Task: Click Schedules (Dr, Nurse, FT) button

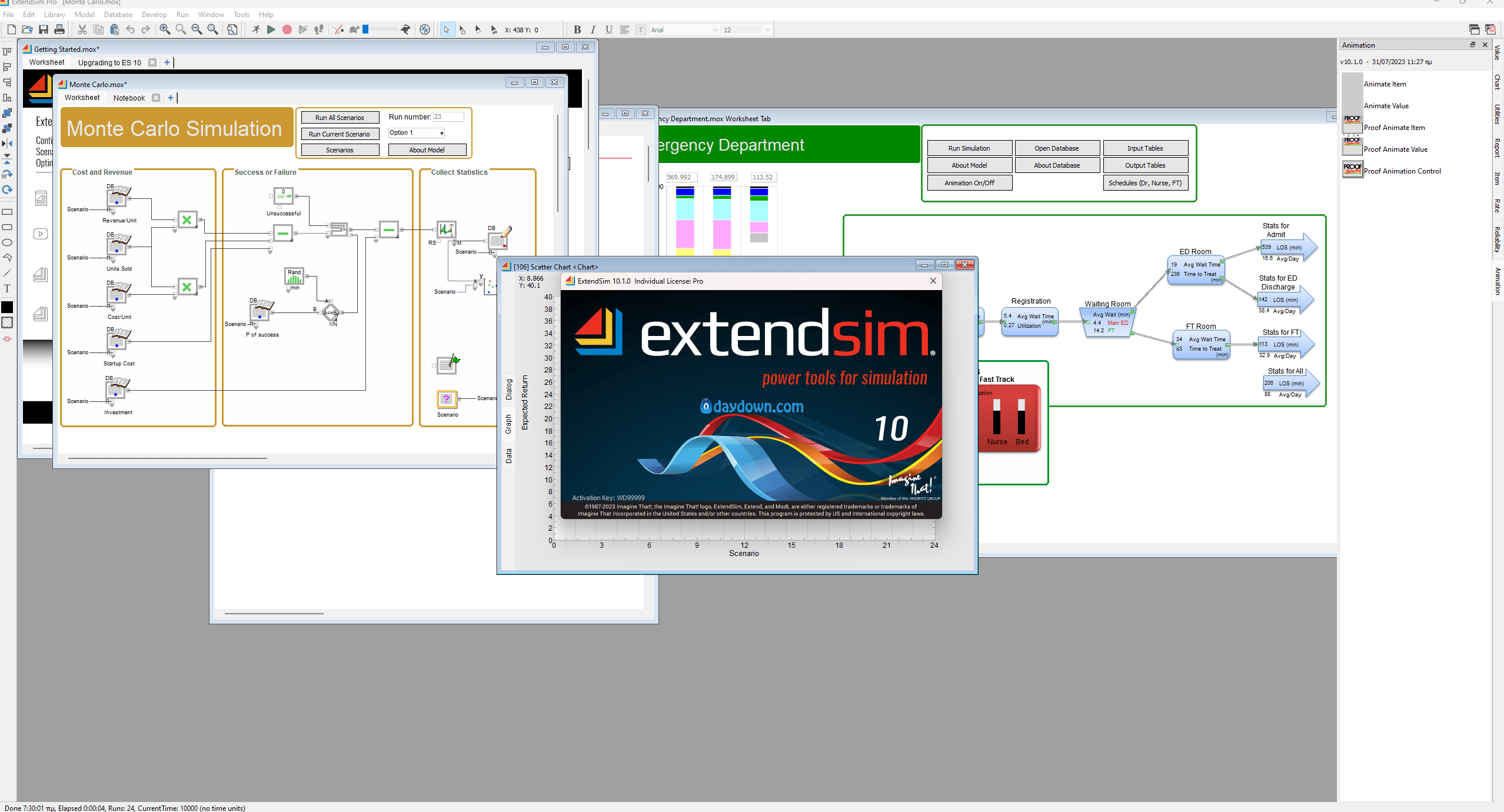Action: [1145, 183]
